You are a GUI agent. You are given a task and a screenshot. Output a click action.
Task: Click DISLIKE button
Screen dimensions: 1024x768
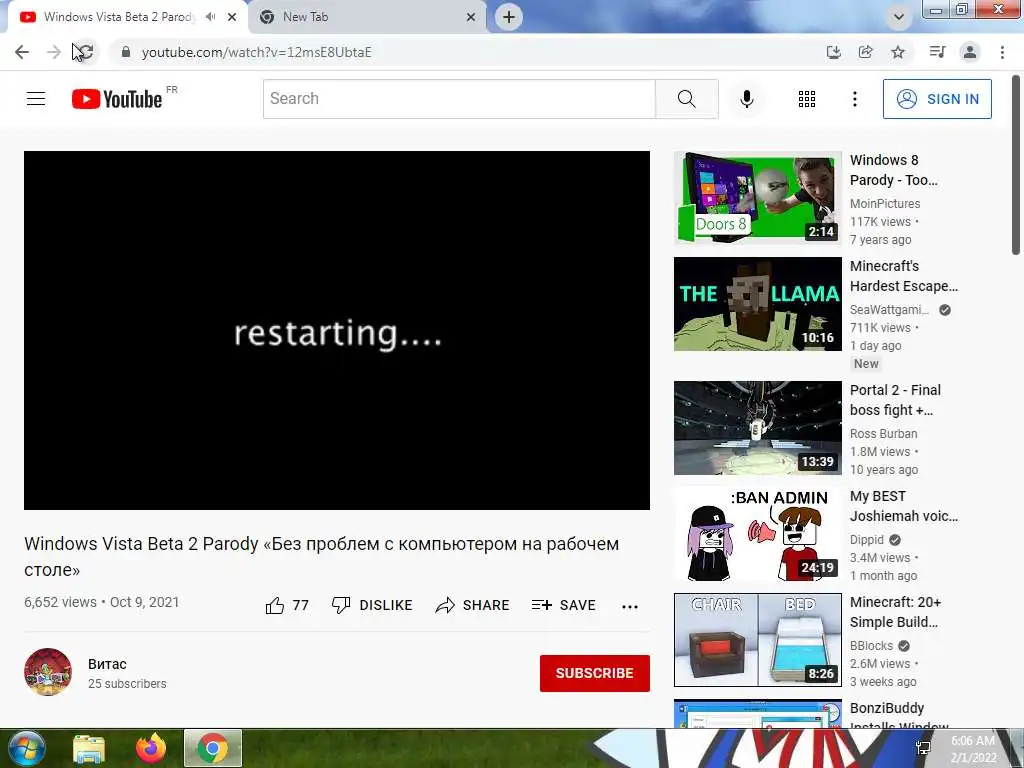(372, 605)
